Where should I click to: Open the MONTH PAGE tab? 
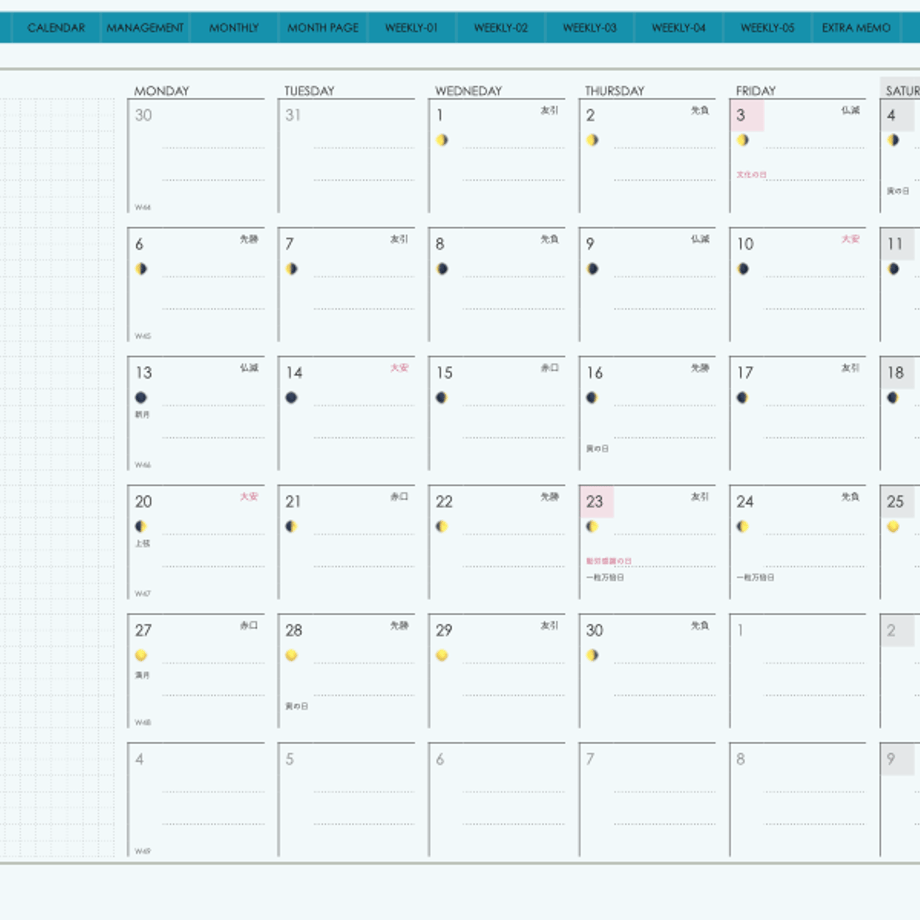pyautogui.click(x=323, y=28)
